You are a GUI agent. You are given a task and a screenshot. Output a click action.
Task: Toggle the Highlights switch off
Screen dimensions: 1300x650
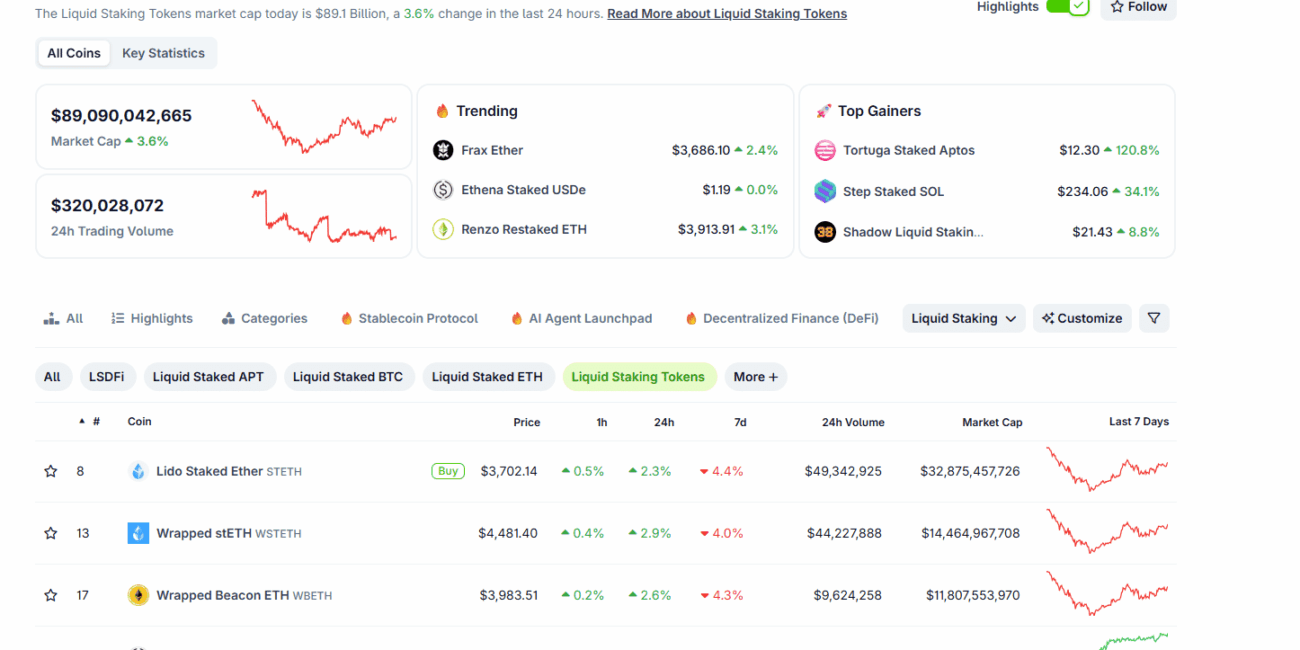(x=1067, y=6)
